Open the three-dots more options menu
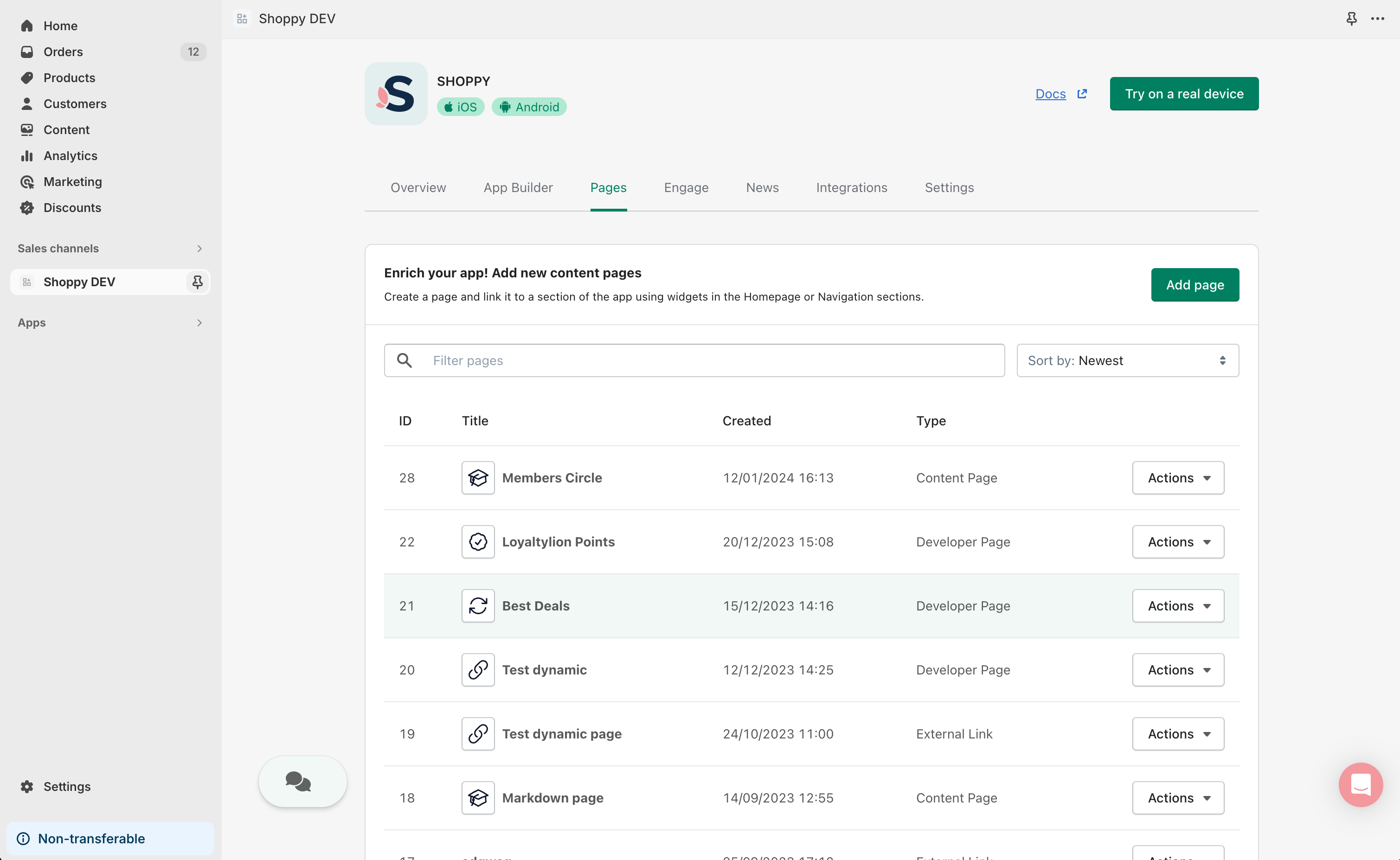The image size is (1400, 860). (1377, 19)
